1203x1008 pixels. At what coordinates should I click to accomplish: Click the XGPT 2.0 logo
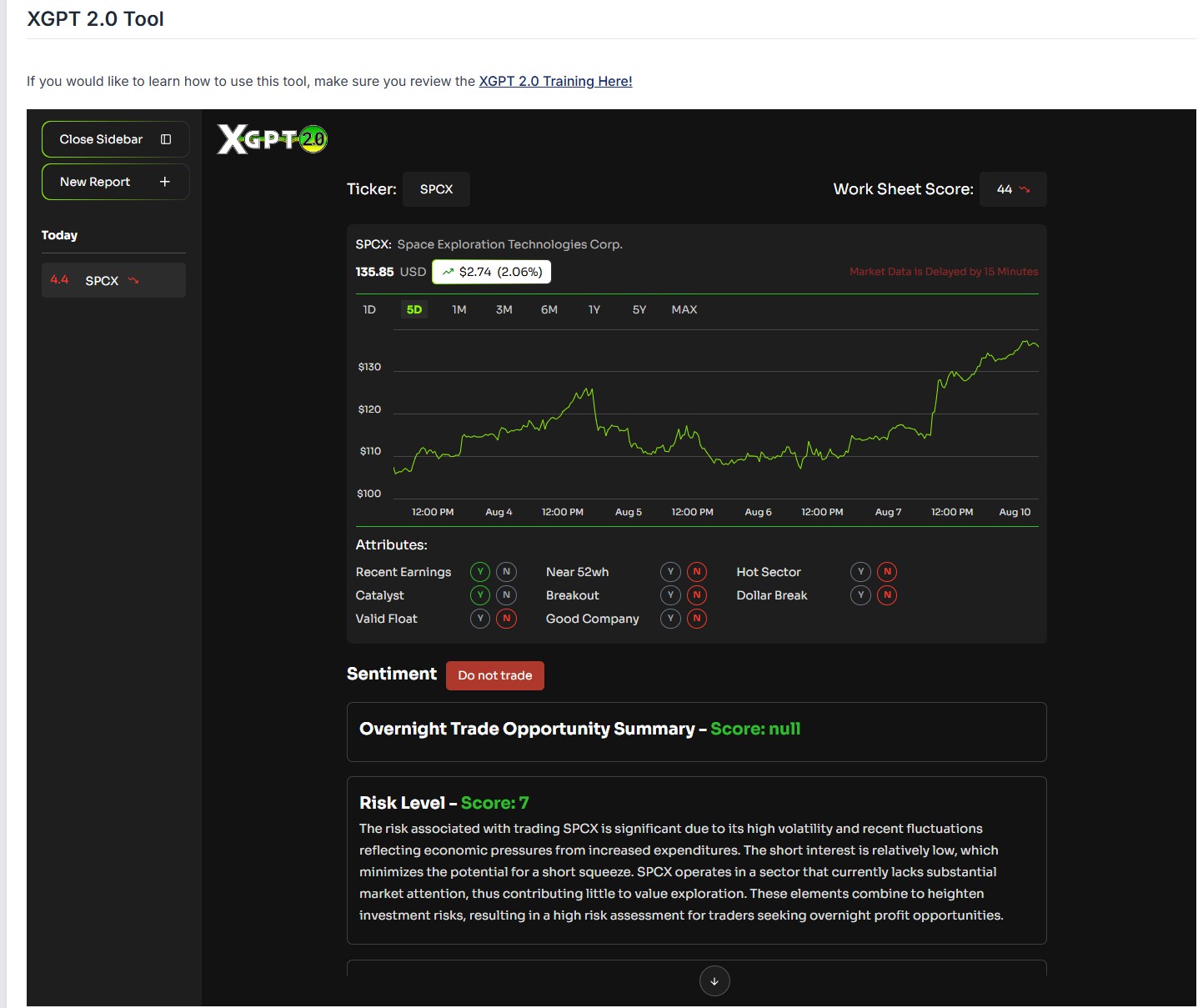tap(272, 138)
